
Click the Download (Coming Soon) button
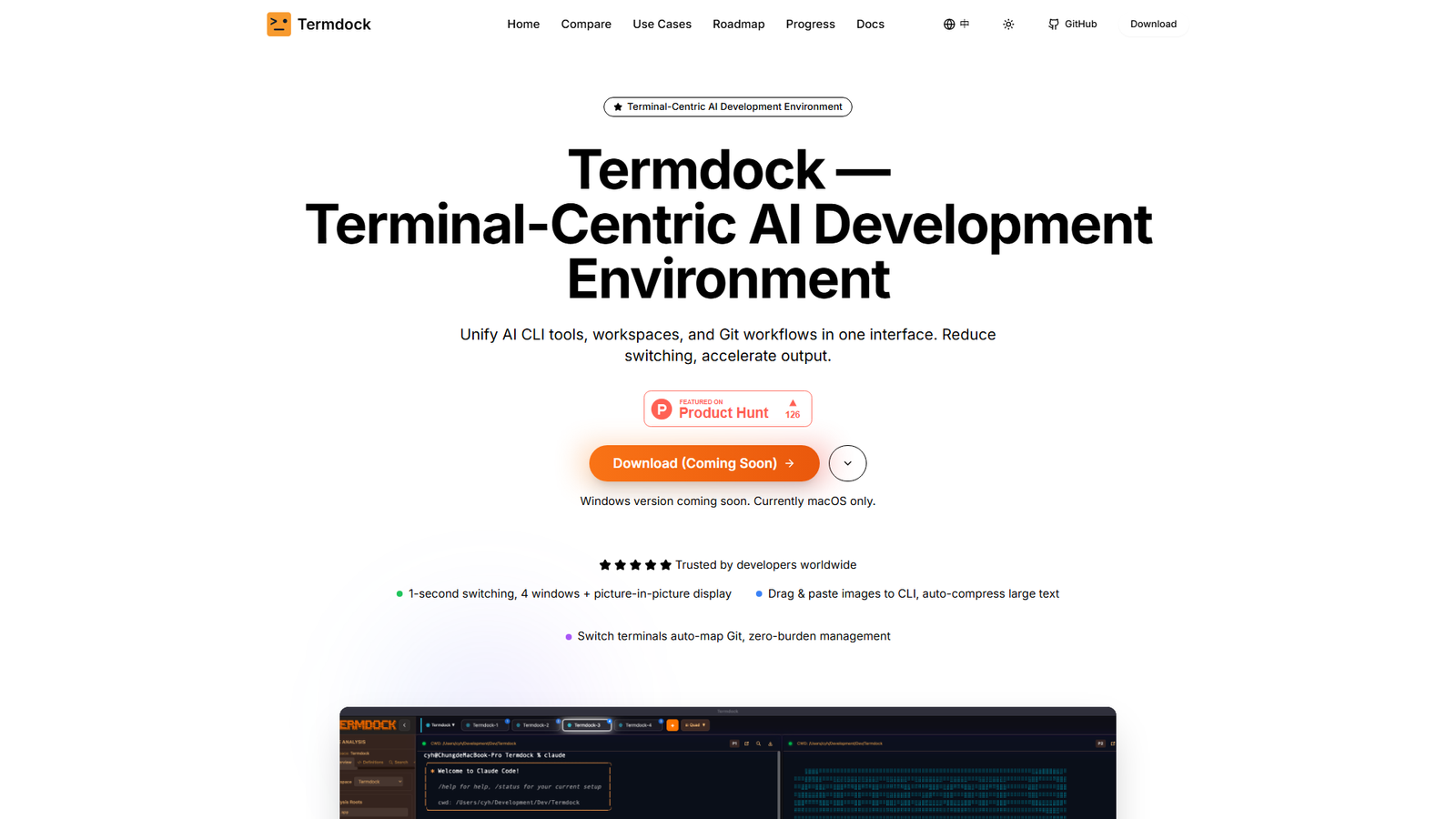pyautogui.click(x=703, y=463)
